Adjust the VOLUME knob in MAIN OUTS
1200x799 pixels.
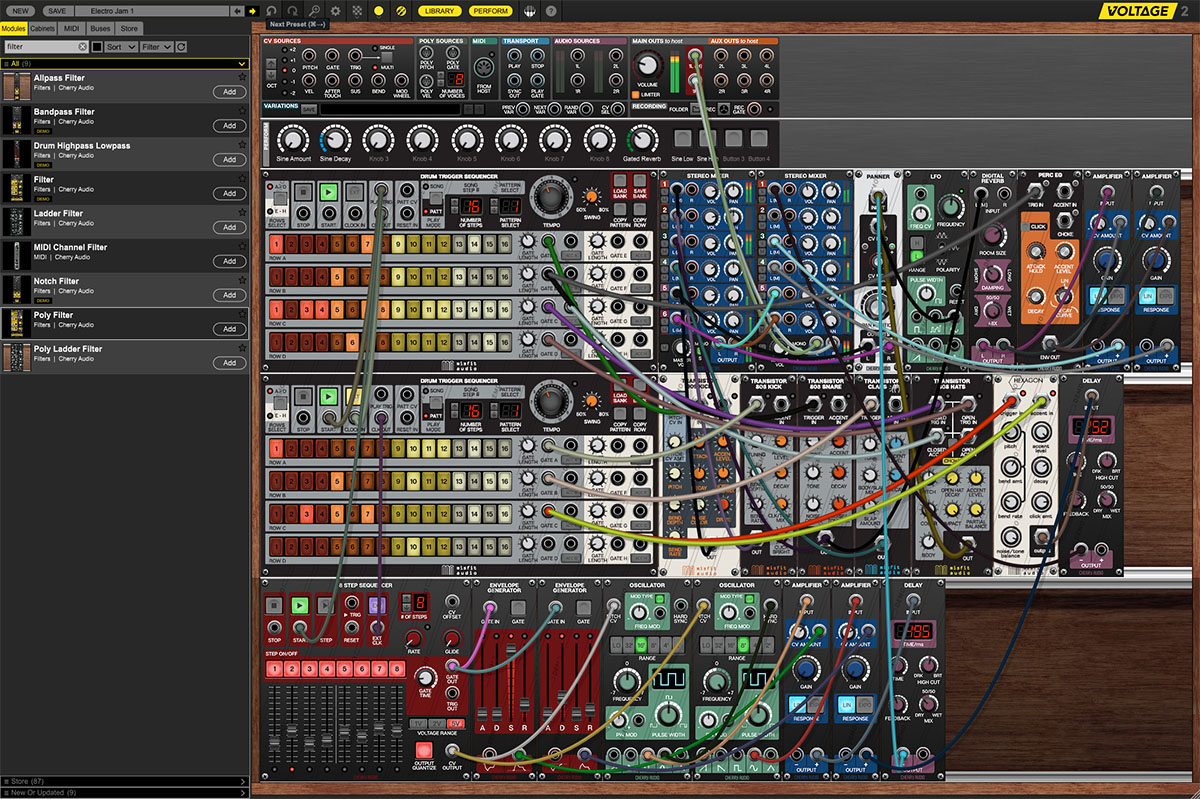[648, 65]
